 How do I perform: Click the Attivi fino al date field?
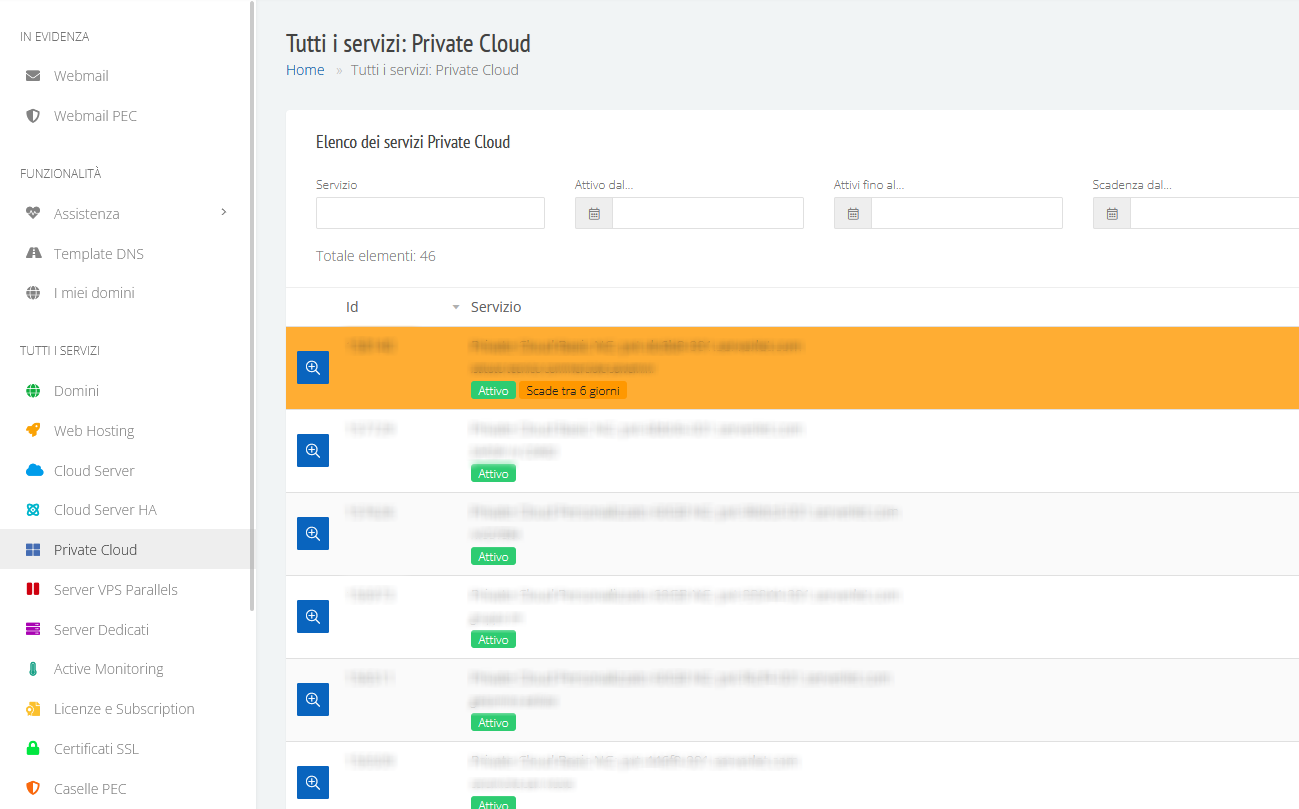pos(967,213)
